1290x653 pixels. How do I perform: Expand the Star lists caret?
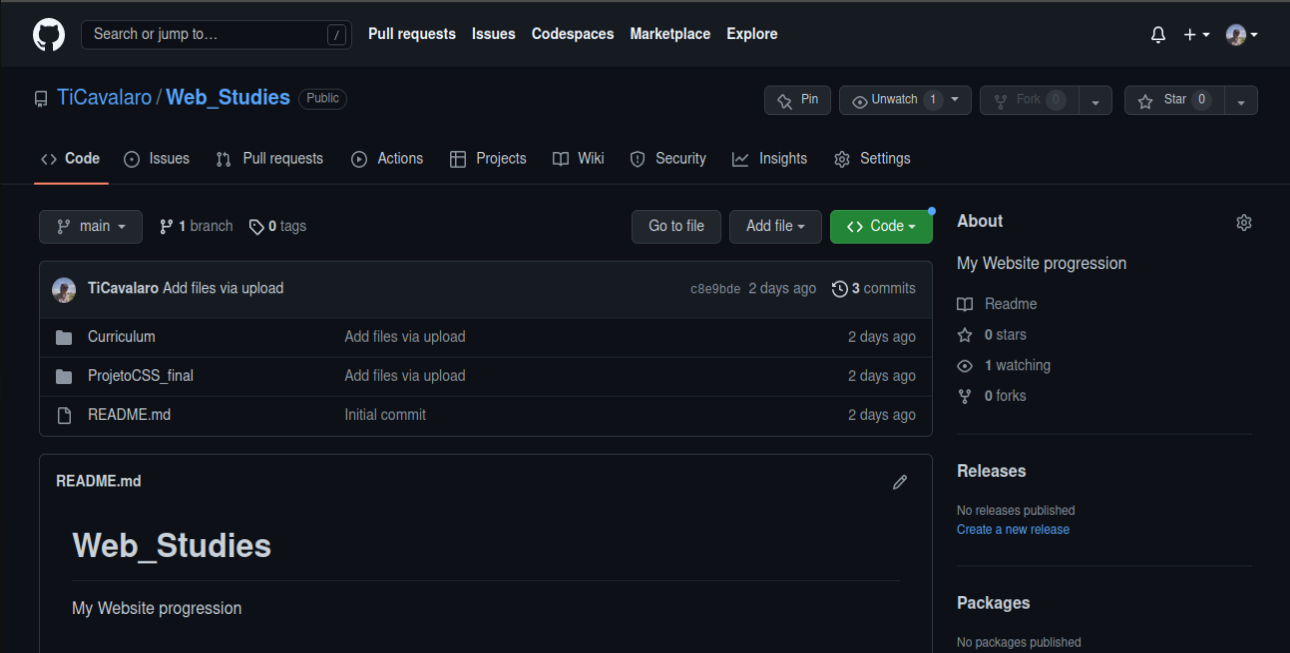click(1241, 100)
